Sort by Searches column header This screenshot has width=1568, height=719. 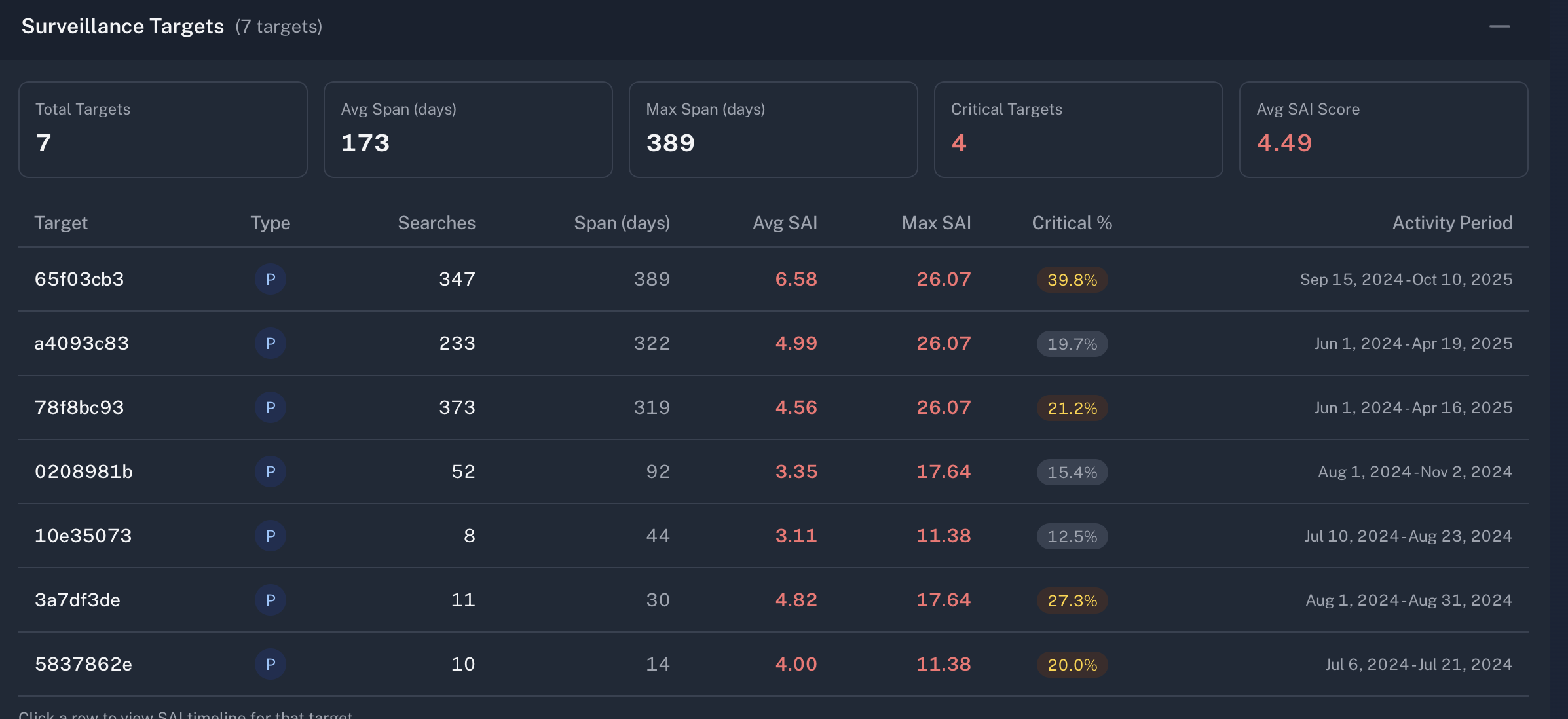[x=436, y=223]
